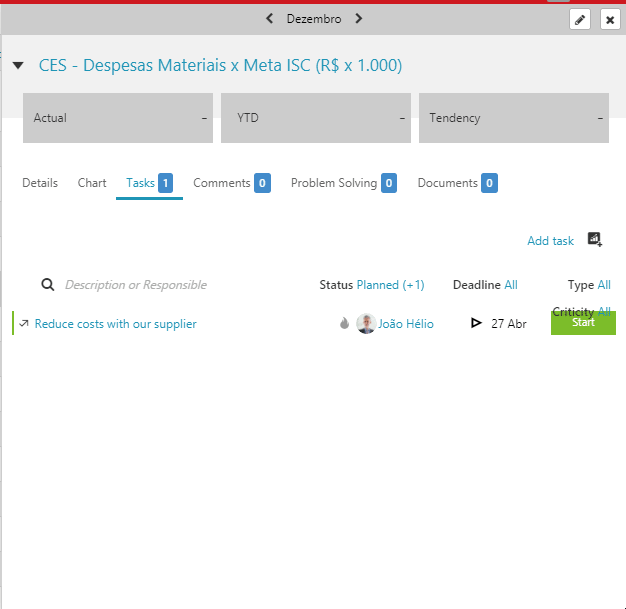Select the Tendency value card
This screenshot has height=609, width=626.
tap(514, 118)
